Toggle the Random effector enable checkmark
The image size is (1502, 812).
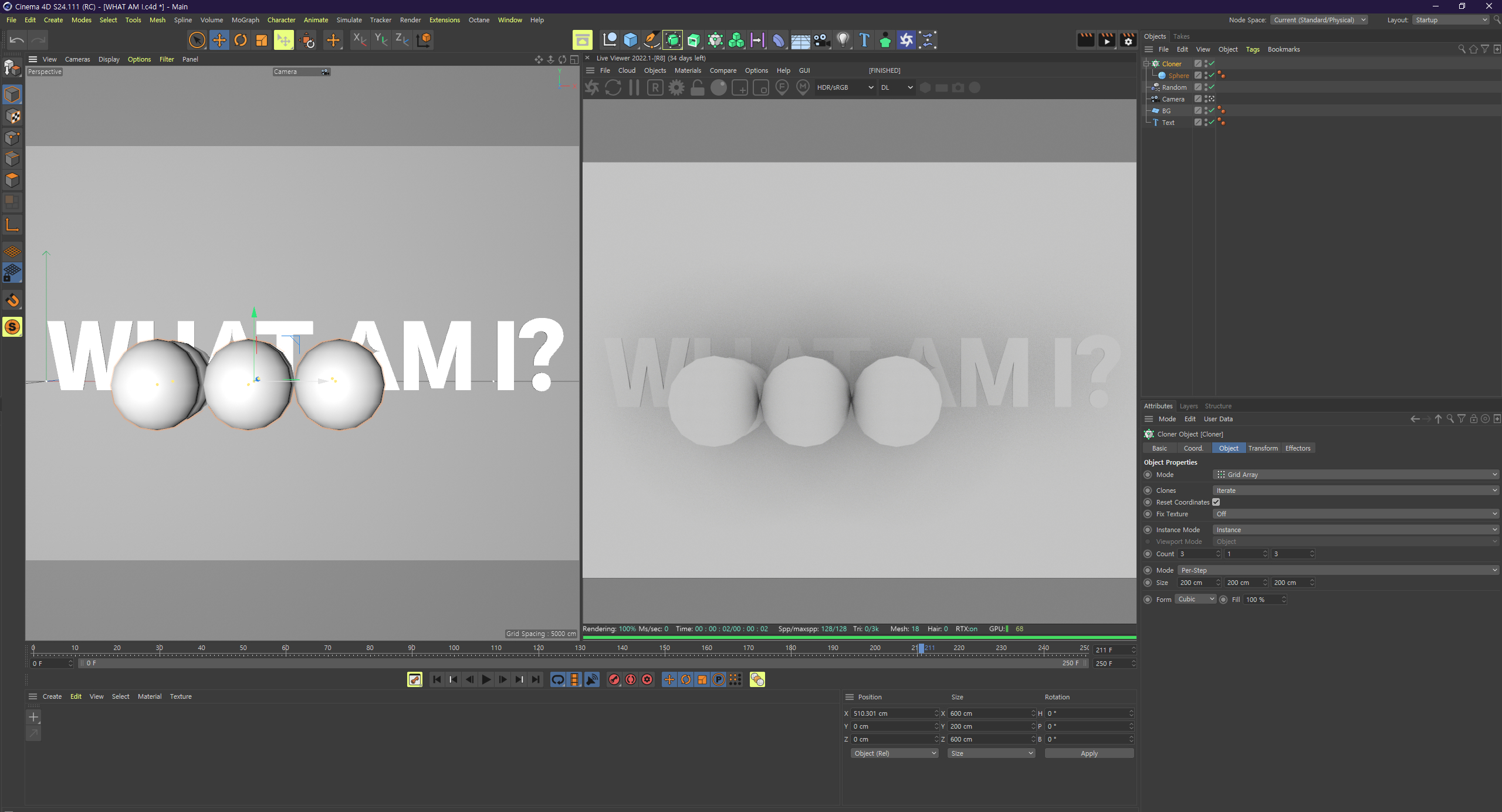[1211, 87]
